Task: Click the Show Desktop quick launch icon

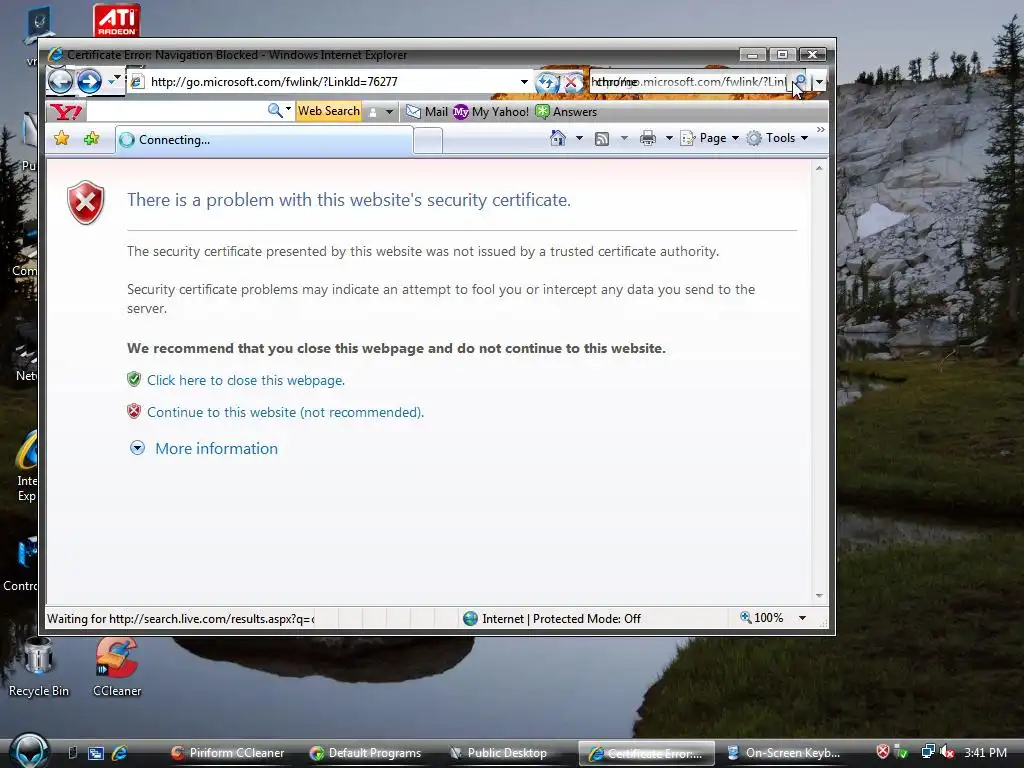Action: (72, 753)
